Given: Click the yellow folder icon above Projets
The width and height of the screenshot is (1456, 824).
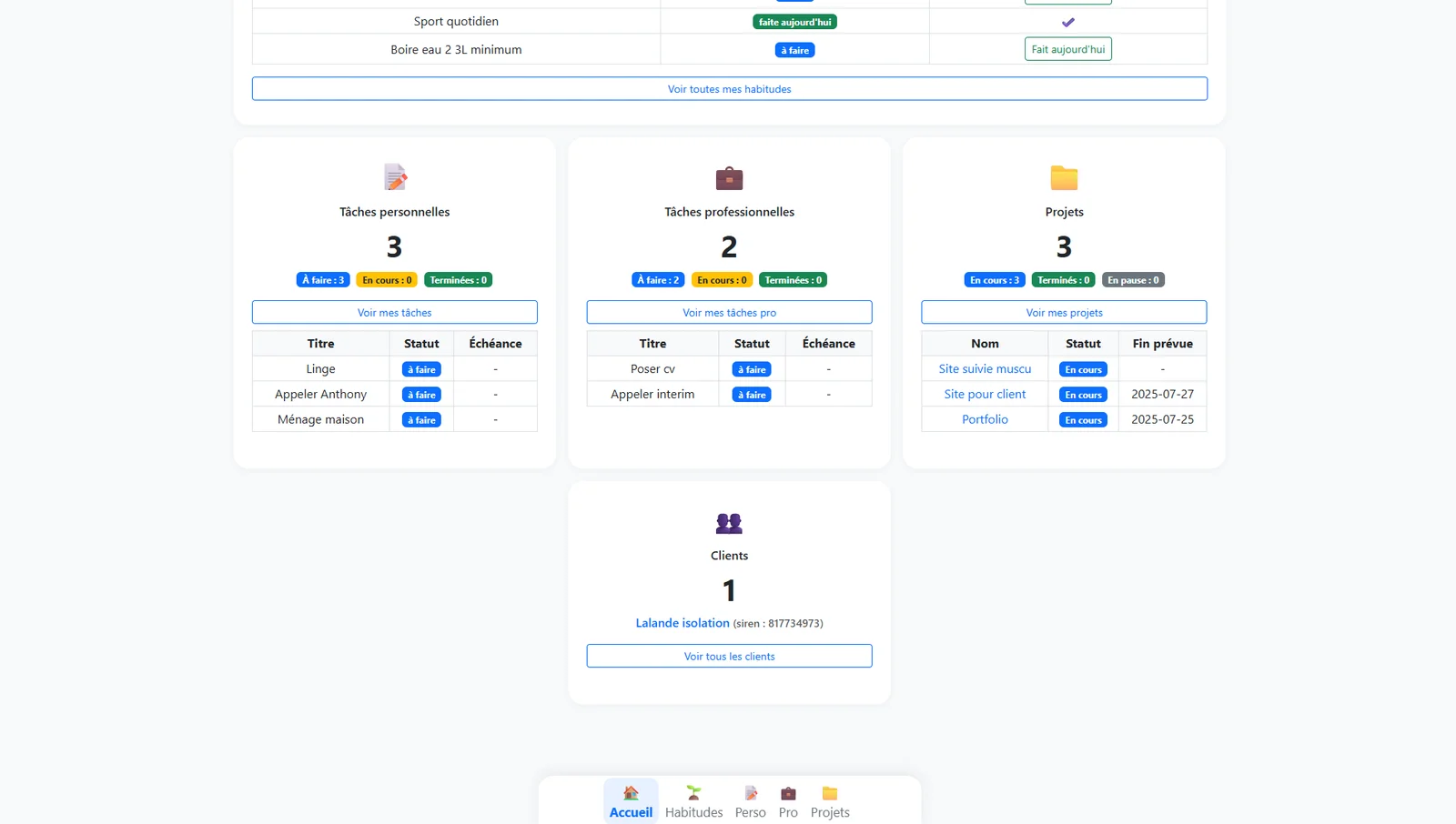Looking at the screenshot, I should coord(1064,178).
